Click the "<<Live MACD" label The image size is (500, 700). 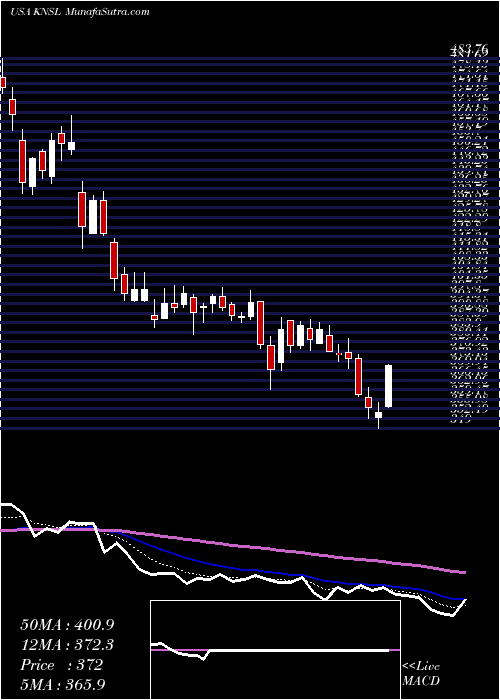[x=421, y=675]
